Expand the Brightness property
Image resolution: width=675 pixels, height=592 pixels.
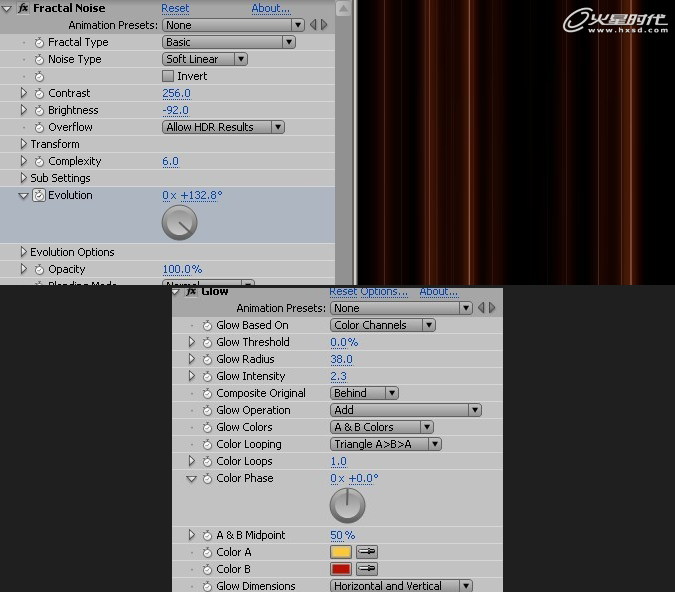[24, 110]
